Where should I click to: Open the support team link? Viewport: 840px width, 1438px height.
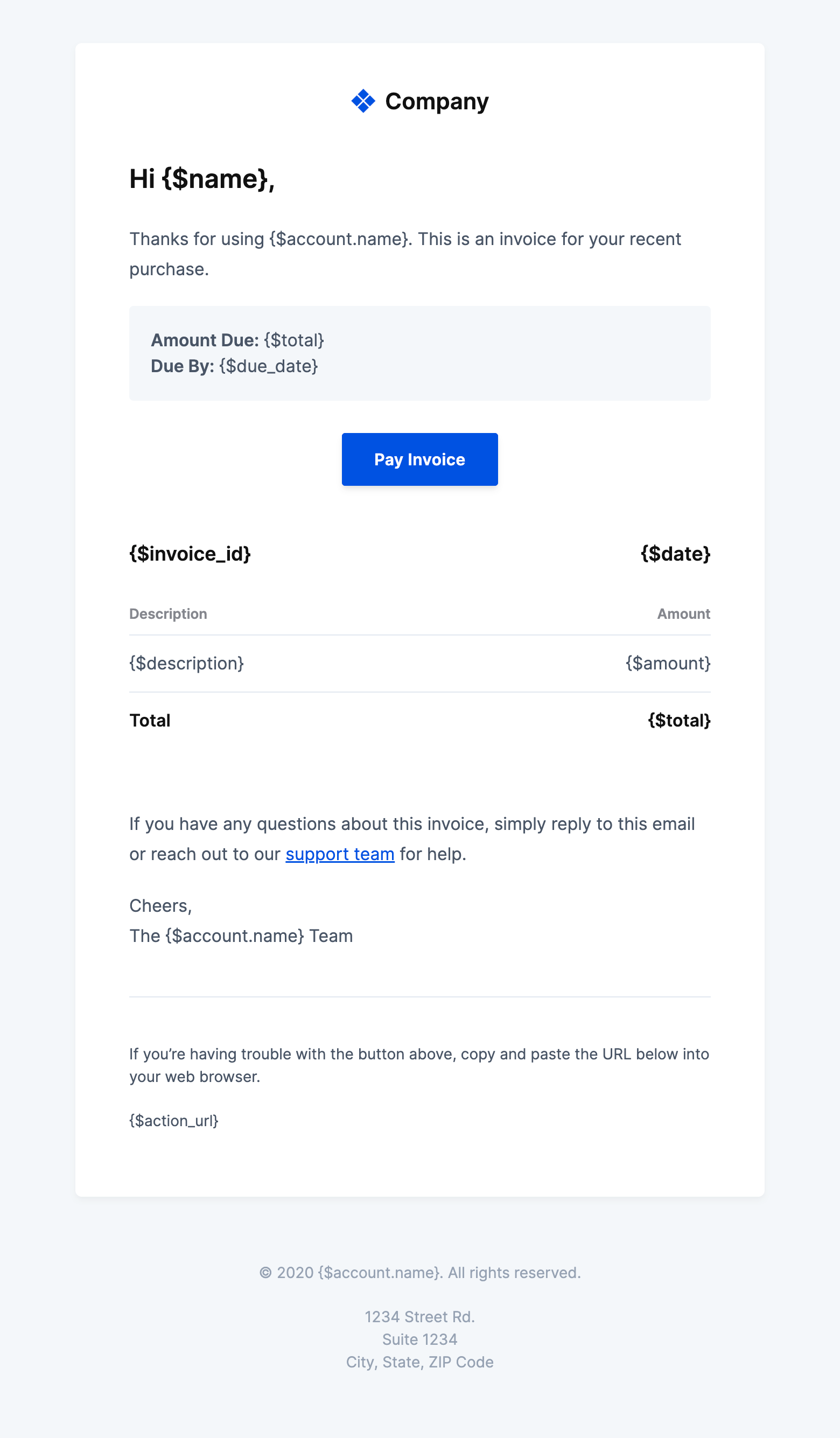point(340,854)
